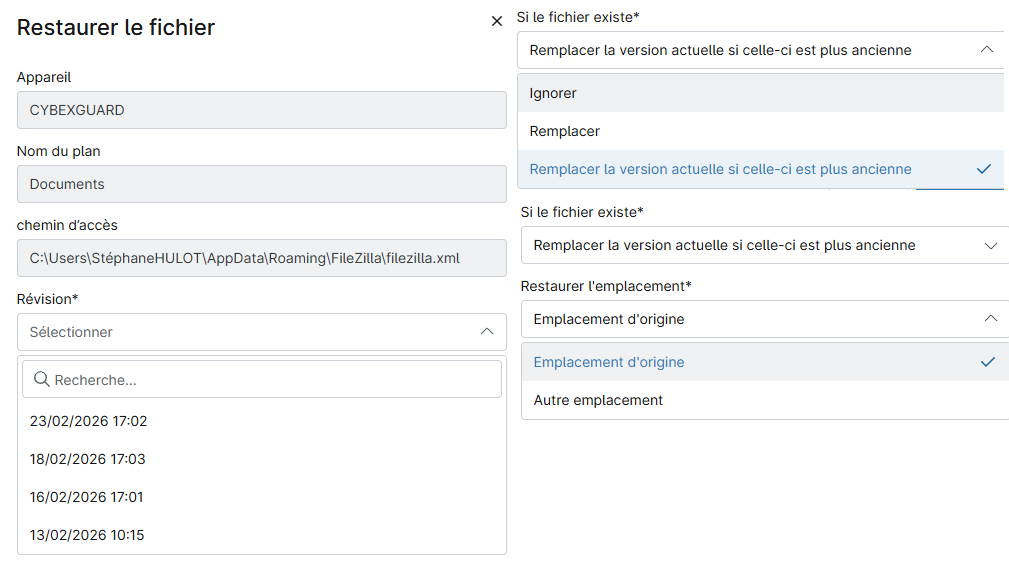Open the Révision Sélectionner dropdown field
The width and height of the screenshot is (1009, 562).
coord(250,332)
